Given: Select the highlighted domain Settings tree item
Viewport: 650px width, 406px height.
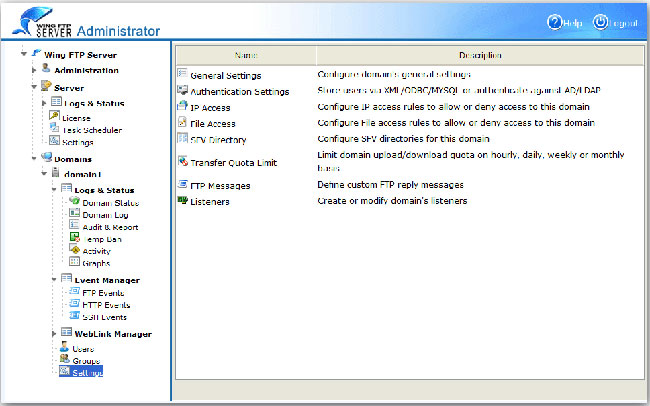Looking at the screenshot, I should tap(81, 371).
